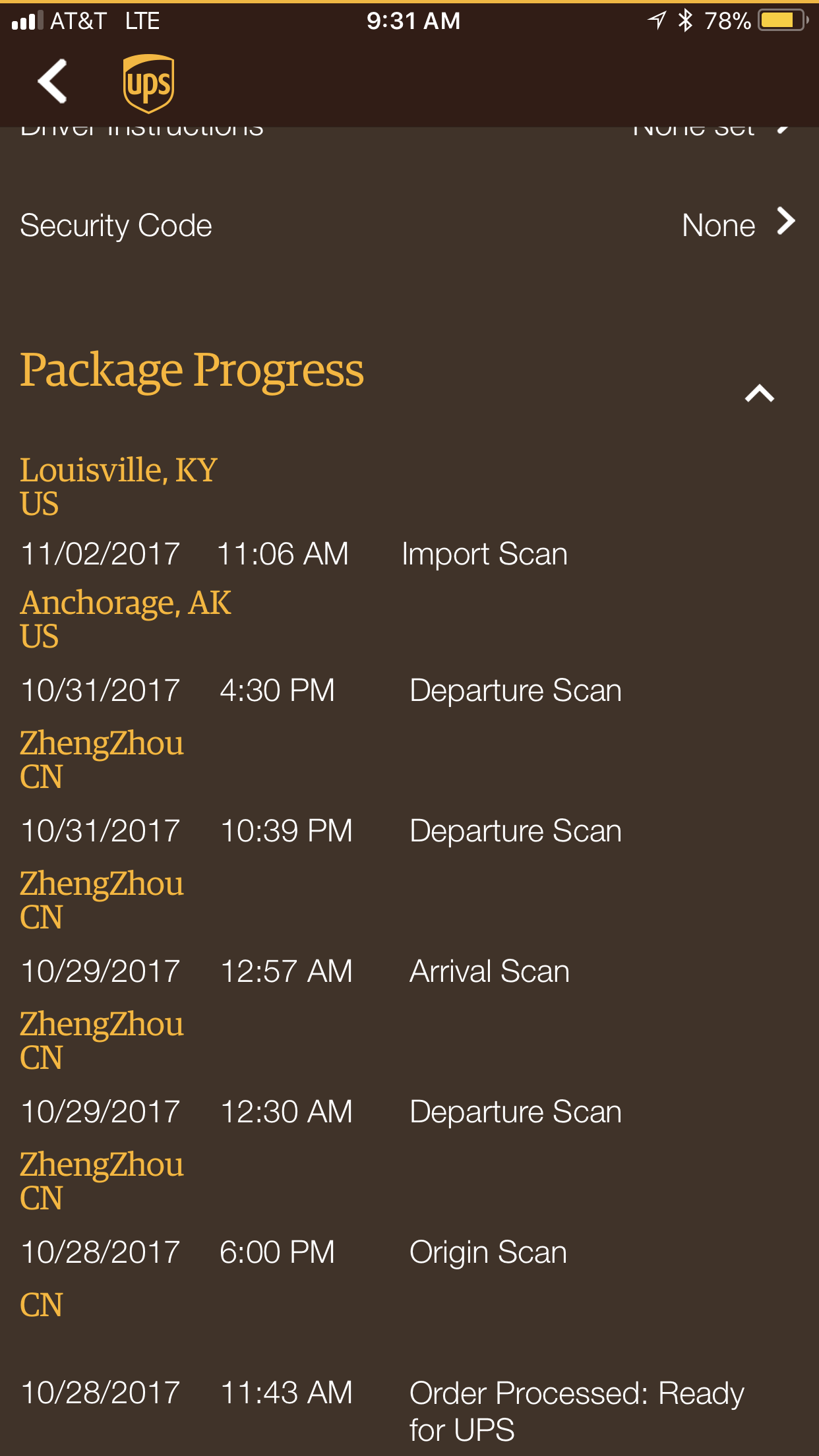Tap the Package Progress heading
Screen dimensions: 819x1456
pyautogui.click(x=192, y=370)
